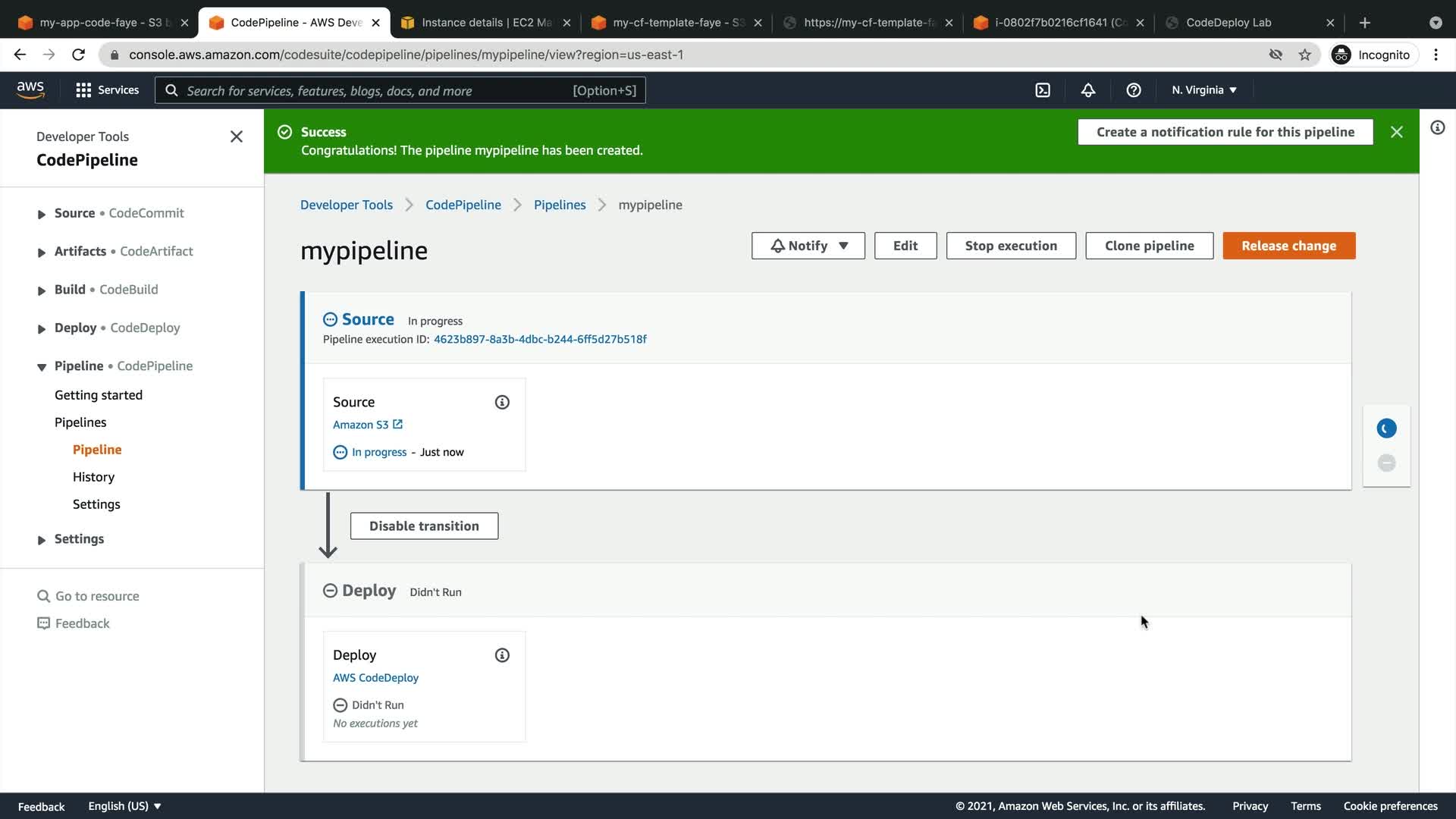Viewport: 1456px width, 819px height.
Task: Open the info panel icon at right edge
Action: [x=1437, y=127]
